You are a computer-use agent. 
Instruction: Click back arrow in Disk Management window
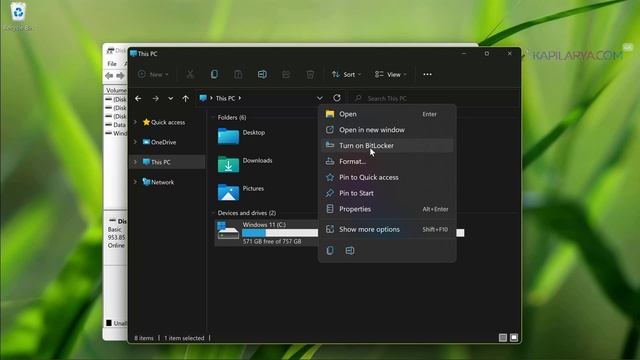coord(109,76)
